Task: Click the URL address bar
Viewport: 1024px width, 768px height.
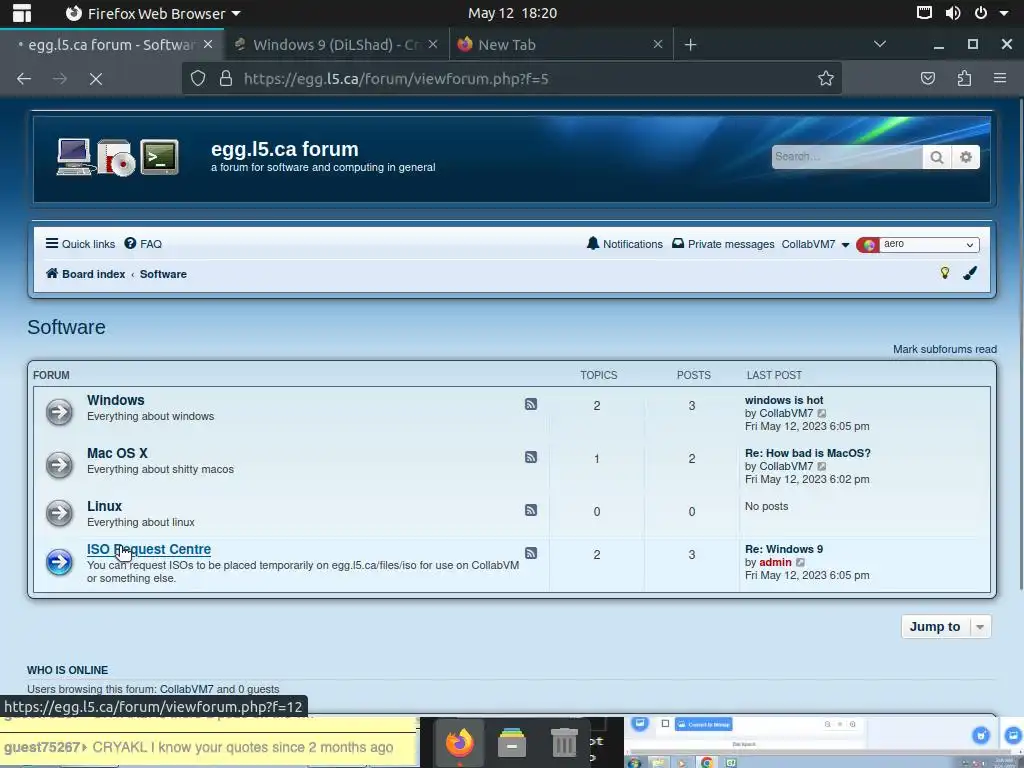Action: tap(511, 79)
